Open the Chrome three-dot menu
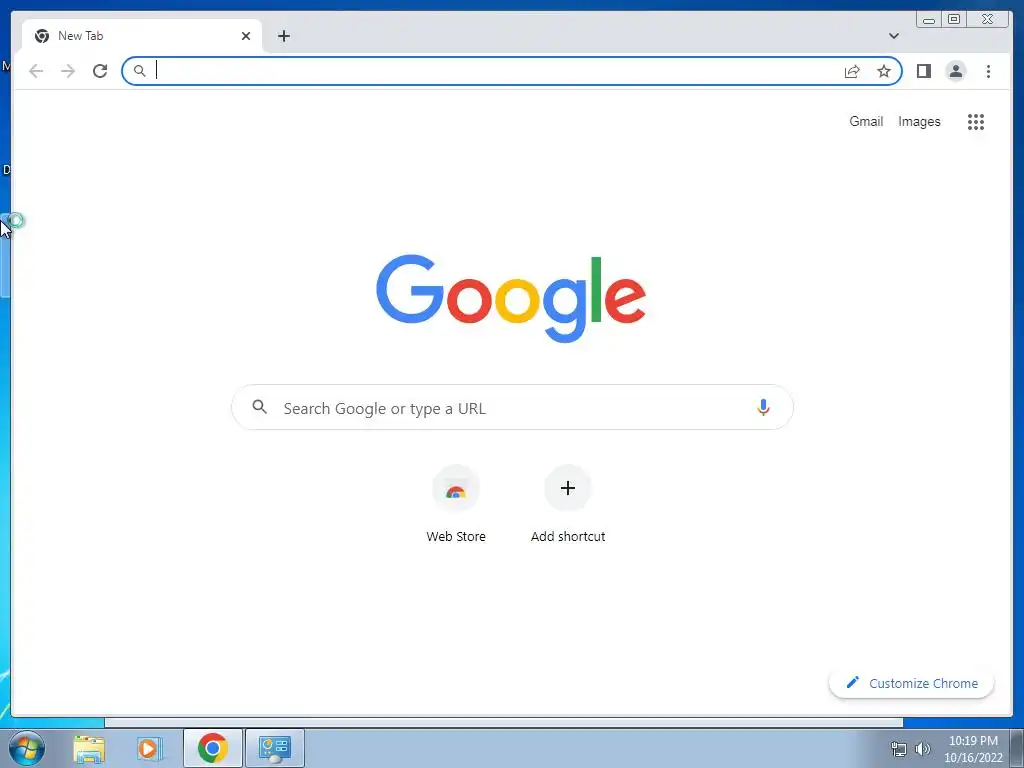Viewport: 1024px width, 768px height. pos(988,71)
